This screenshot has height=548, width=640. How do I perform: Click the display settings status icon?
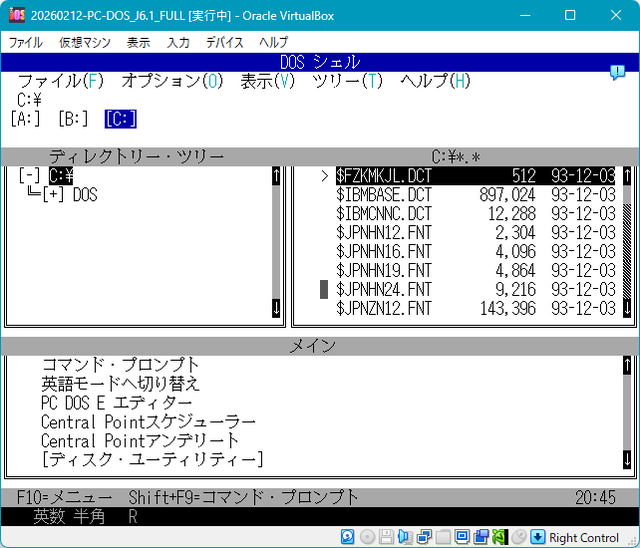point(461,538)
